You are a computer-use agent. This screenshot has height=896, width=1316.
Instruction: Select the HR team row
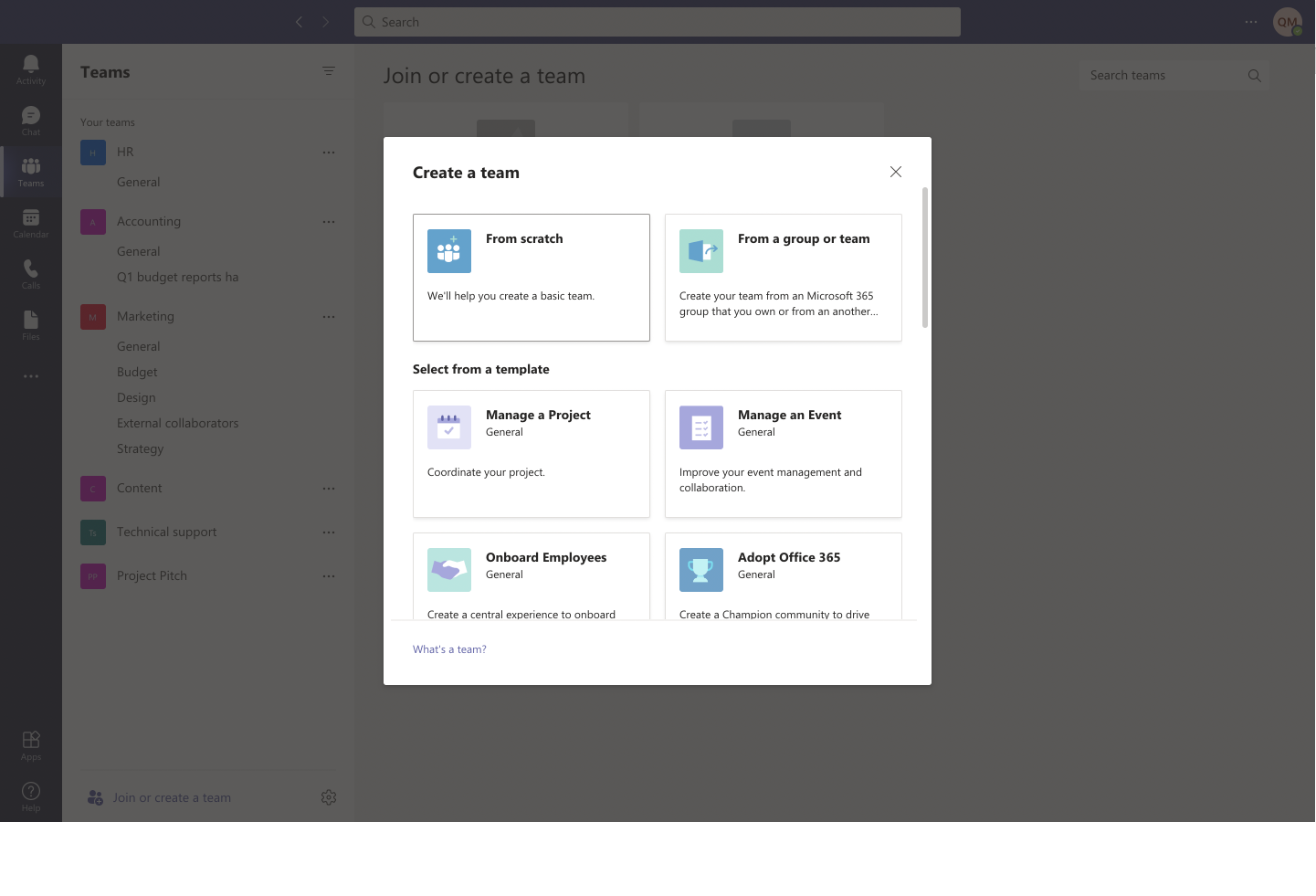point(208,153)
